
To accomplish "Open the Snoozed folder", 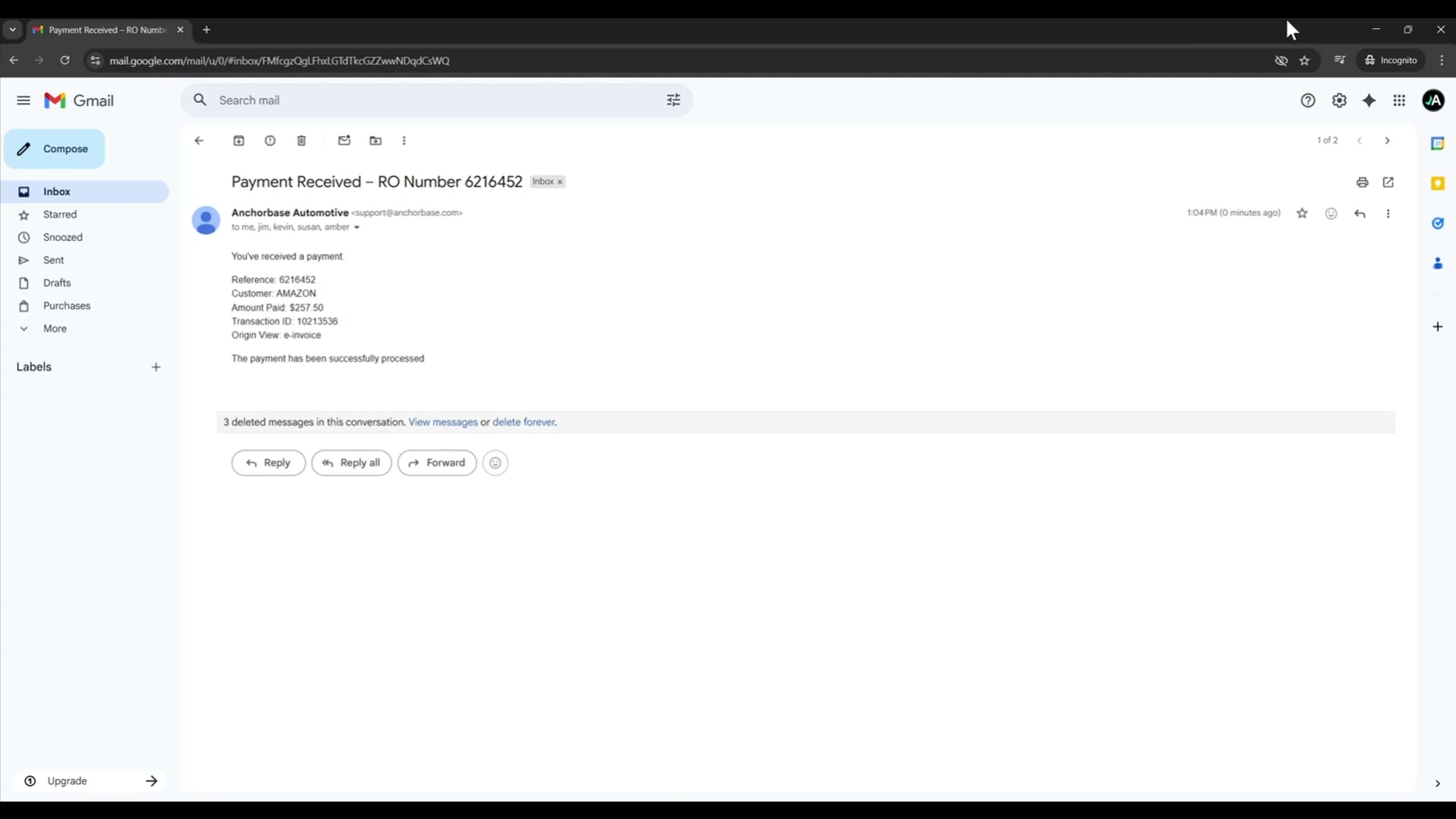I will pyautogui.click(x=84, y=237).
